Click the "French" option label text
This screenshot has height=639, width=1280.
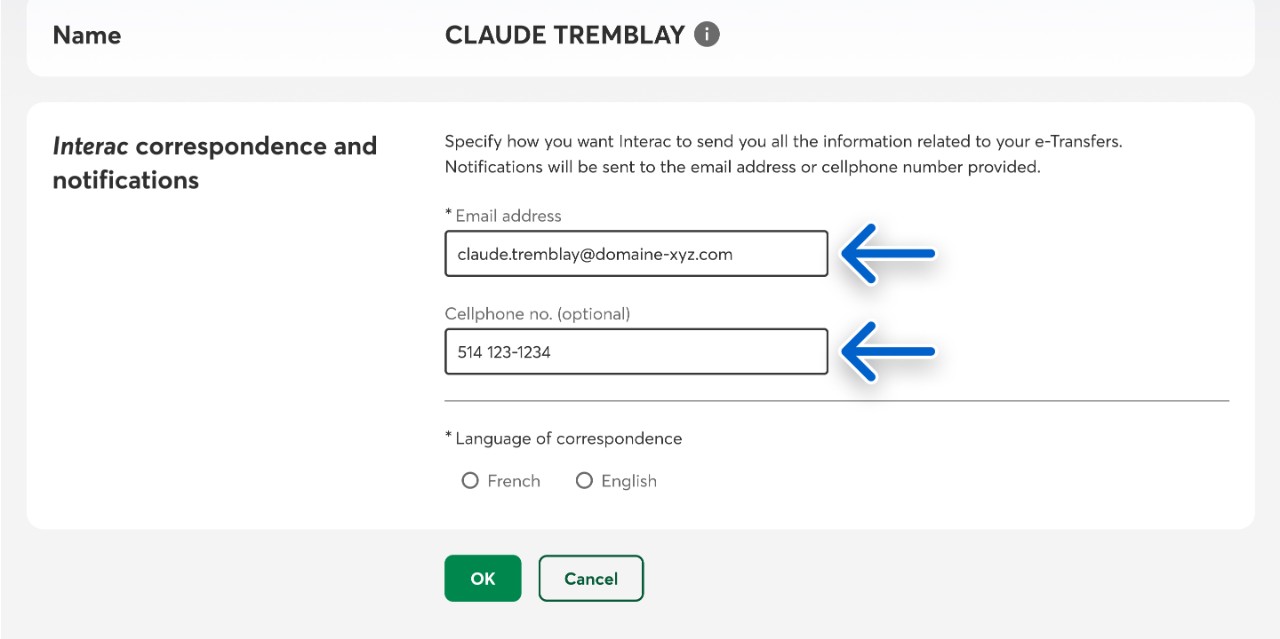click(514, 481)
